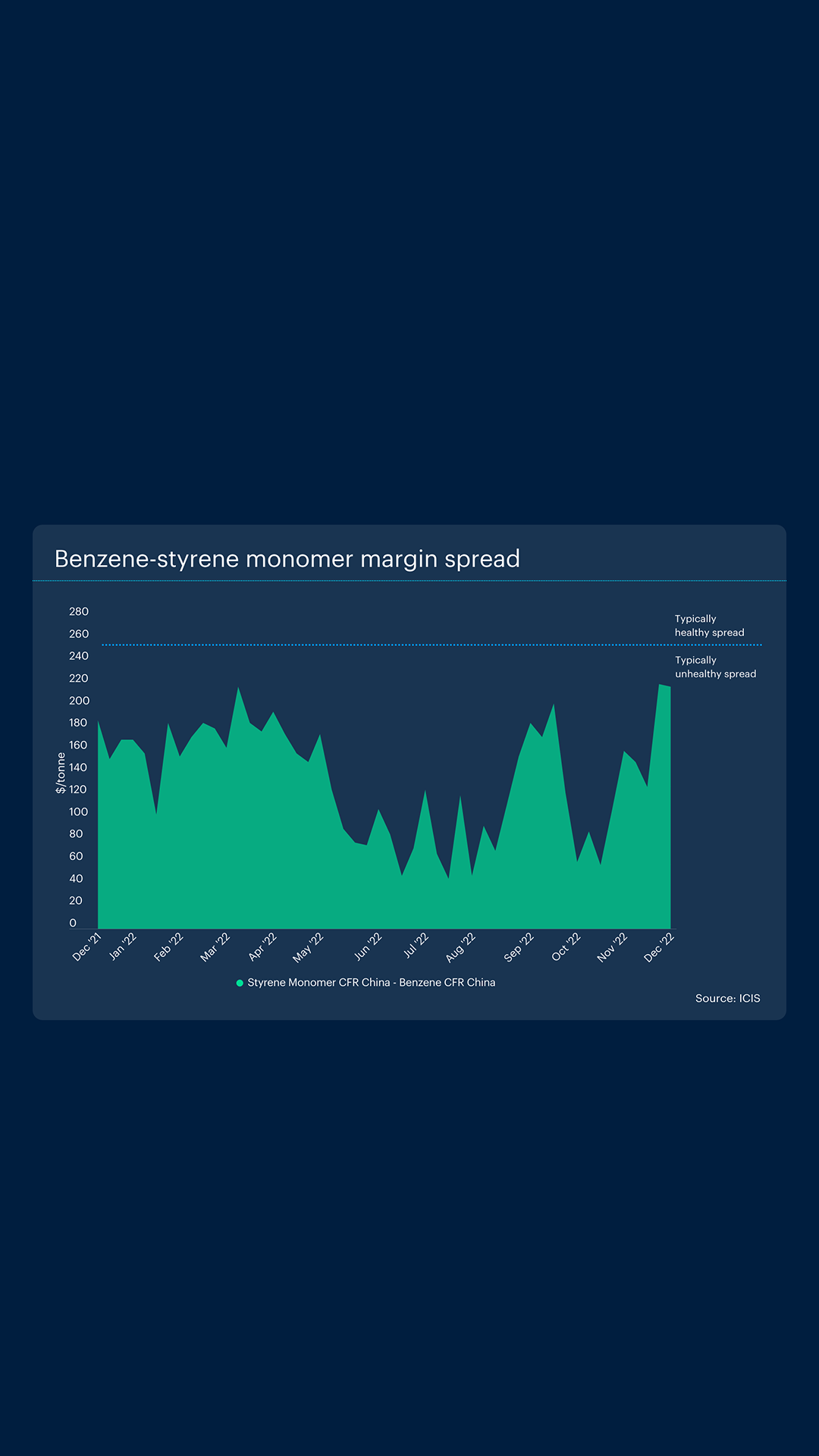Viewport: 819px width, 1456px height.
Task: Click the 200 y-axis tick label
Action: (x=79, y=701)
